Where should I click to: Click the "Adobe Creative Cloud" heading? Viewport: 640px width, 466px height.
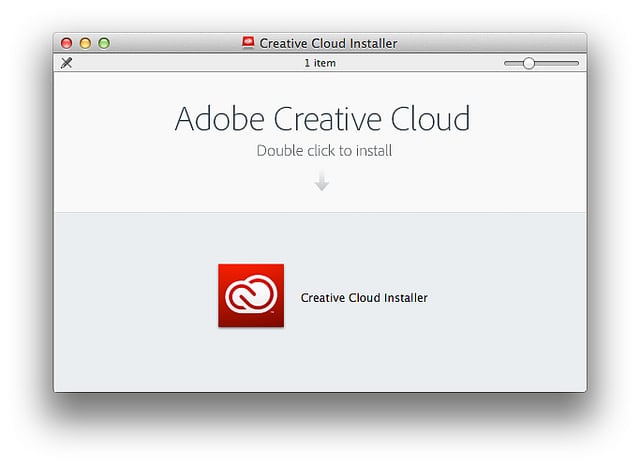322,119
